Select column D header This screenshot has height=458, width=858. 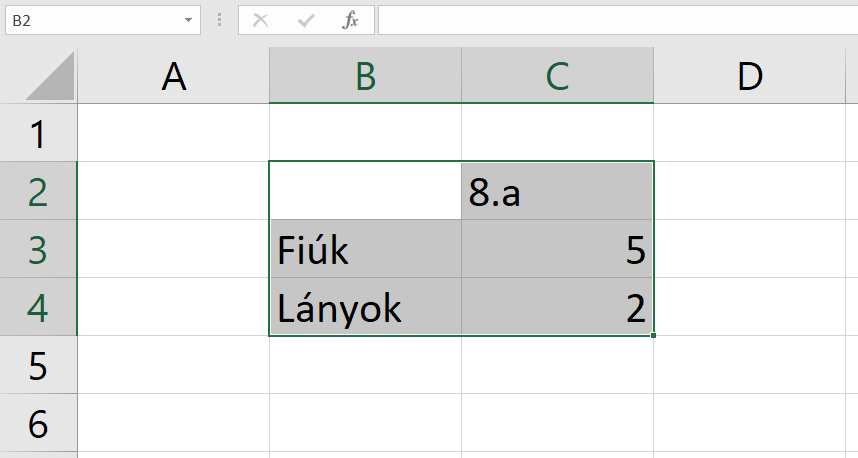click(749, 77)
